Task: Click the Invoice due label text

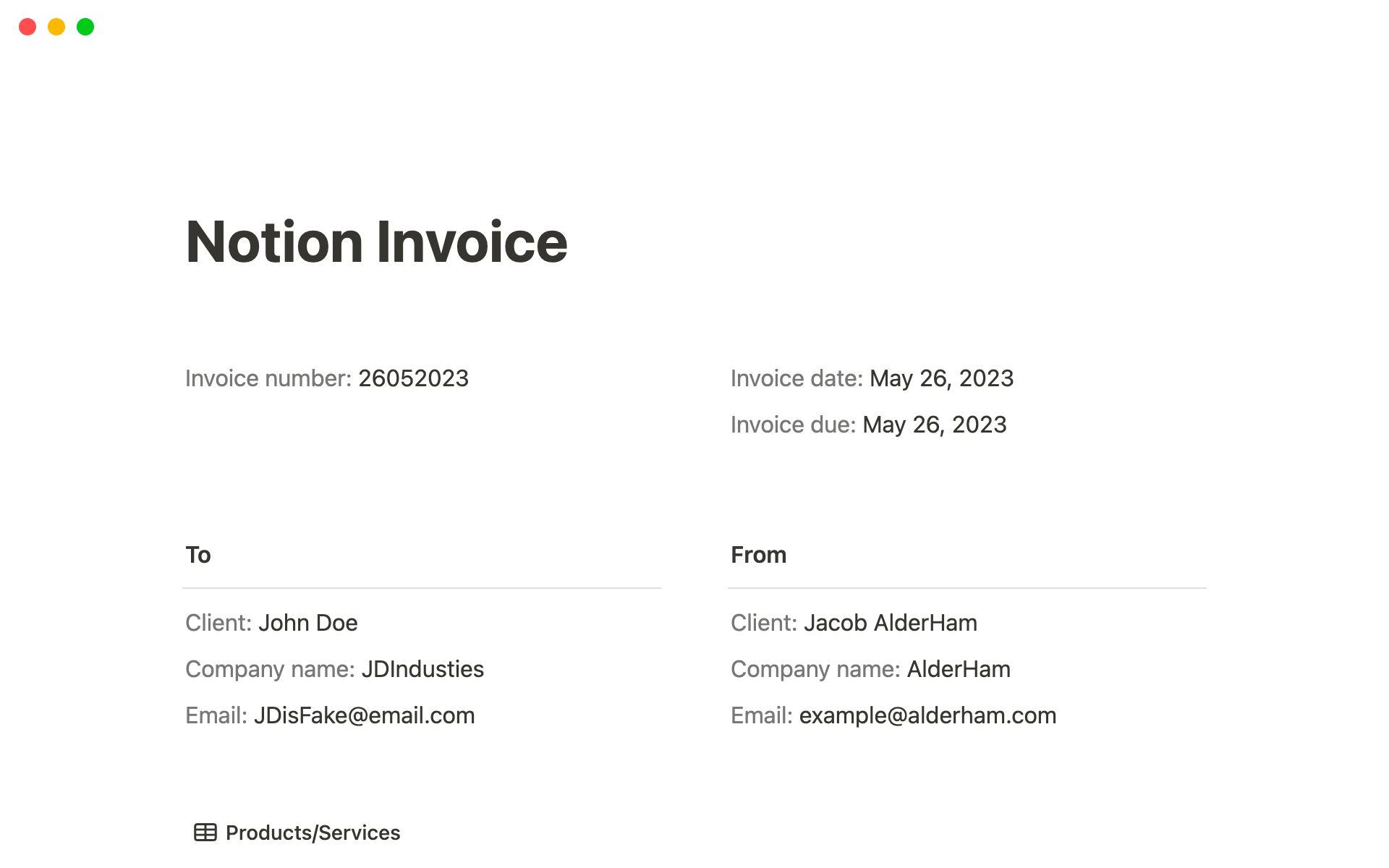Action: [793, 425]
